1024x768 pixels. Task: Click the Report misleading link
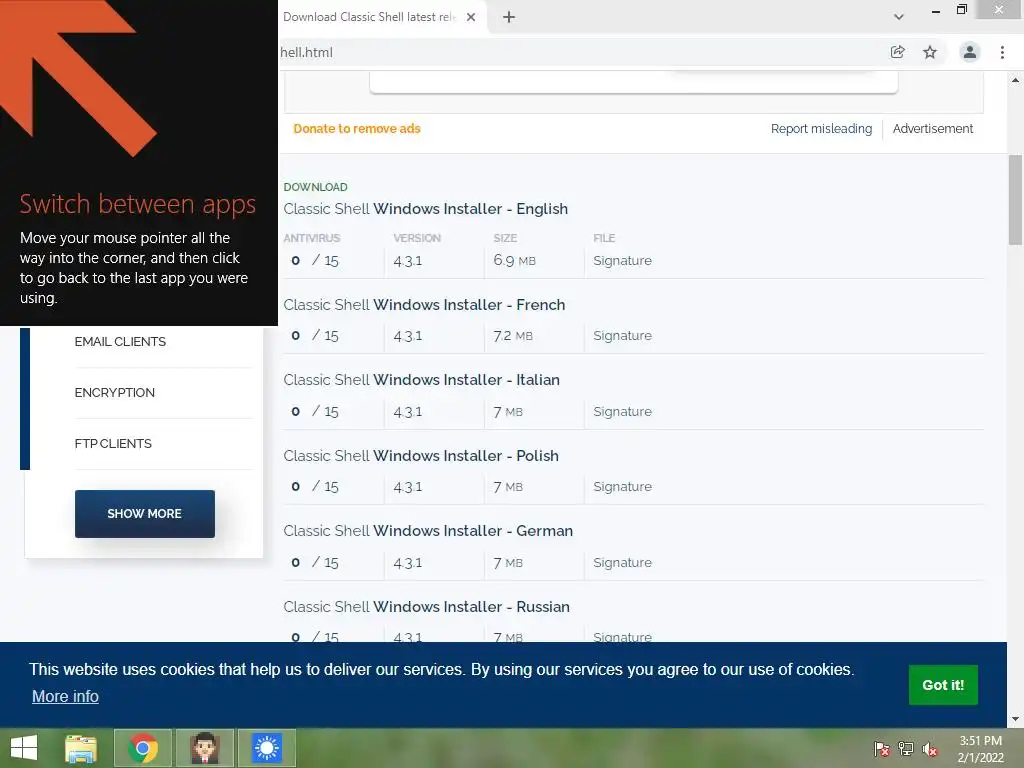pos(821,129)
